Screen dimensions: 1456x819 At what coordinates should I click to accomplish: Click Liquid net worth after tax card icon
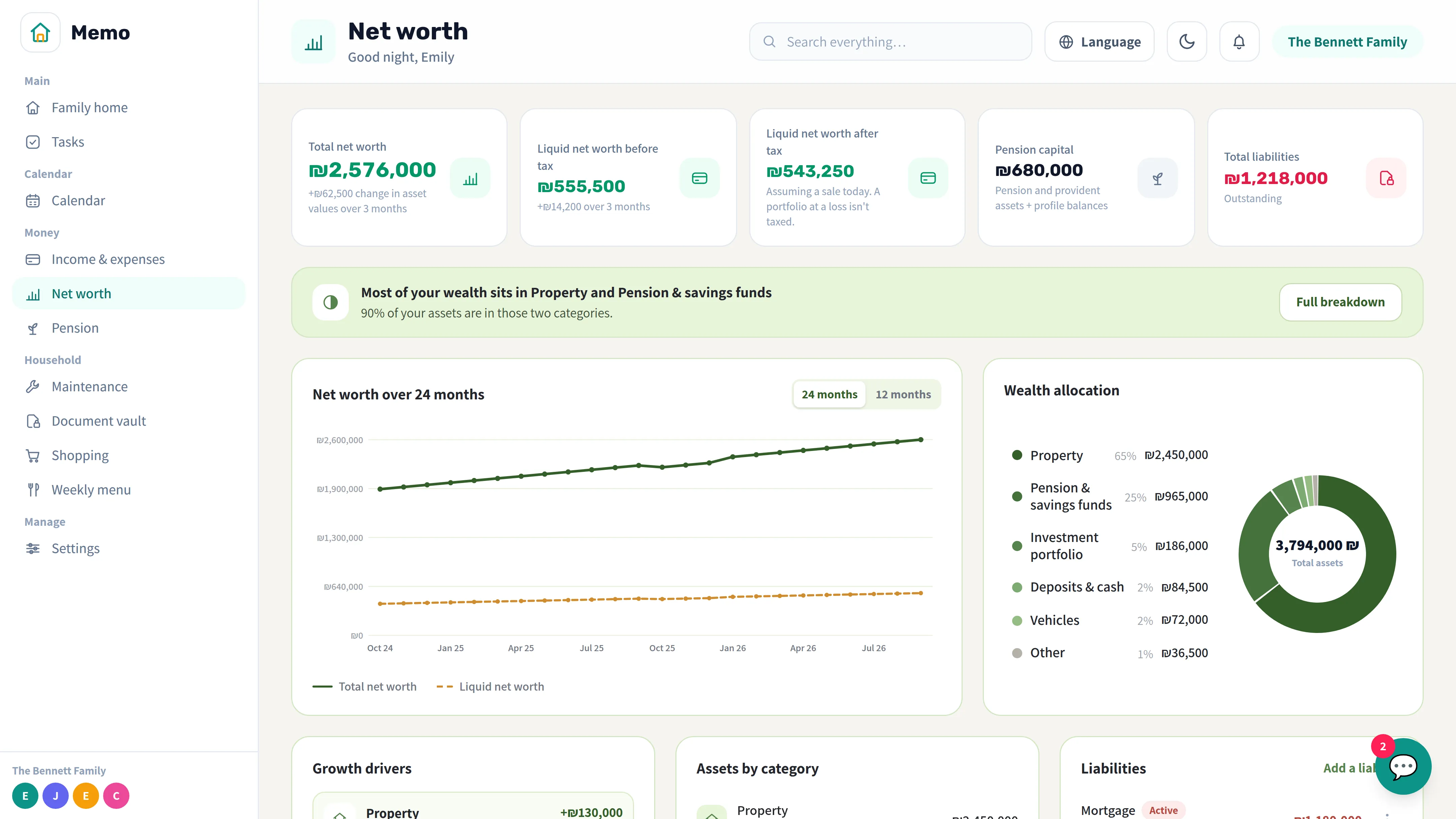(928, 179)
